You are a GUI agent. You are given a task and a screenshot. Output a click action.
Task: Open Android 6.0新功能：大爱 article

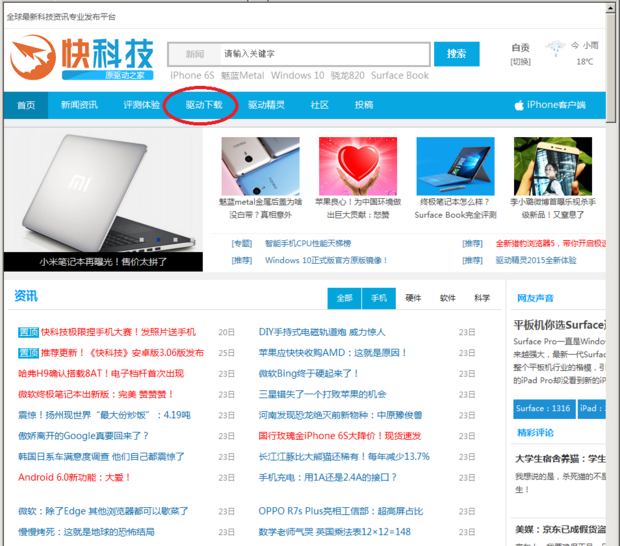coord(74,478)
